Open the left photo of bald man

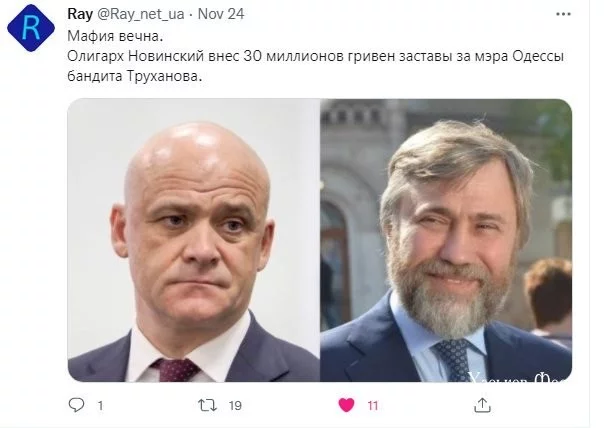(193, 240)
